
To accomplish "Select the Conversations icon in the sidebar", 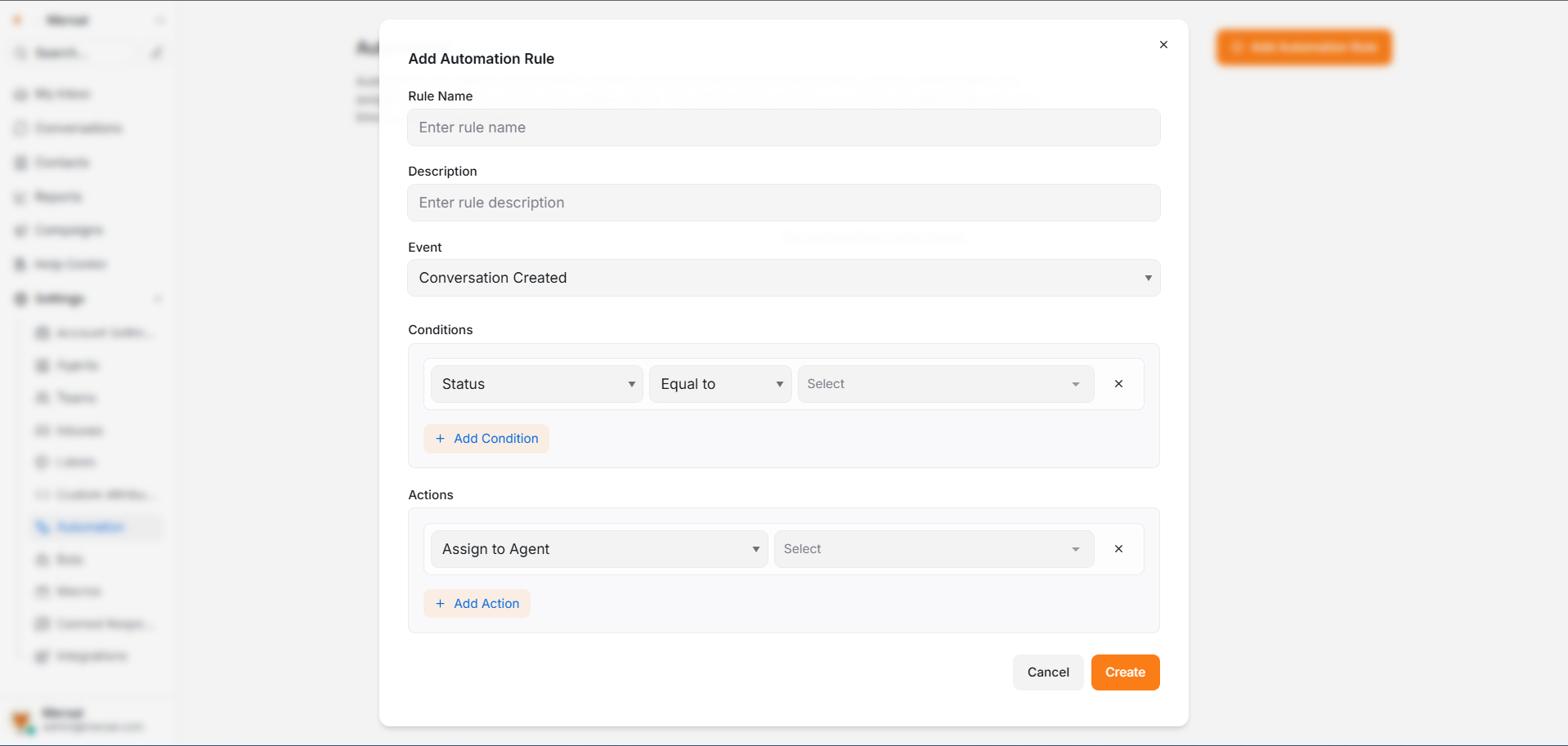I will [20, 128].
